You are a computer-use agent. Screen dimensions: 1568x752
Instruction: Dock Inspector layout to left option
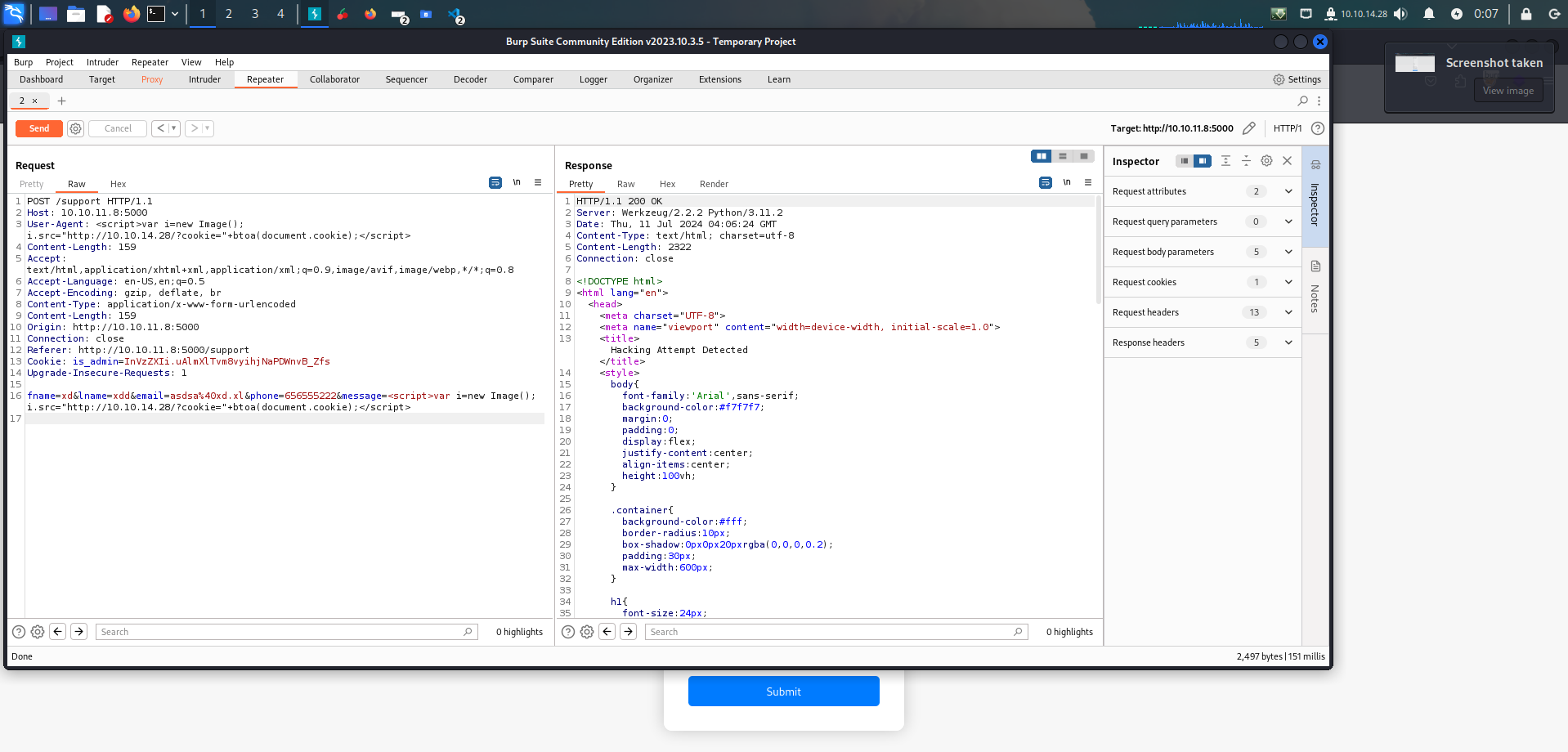[x=1184, y=161]
